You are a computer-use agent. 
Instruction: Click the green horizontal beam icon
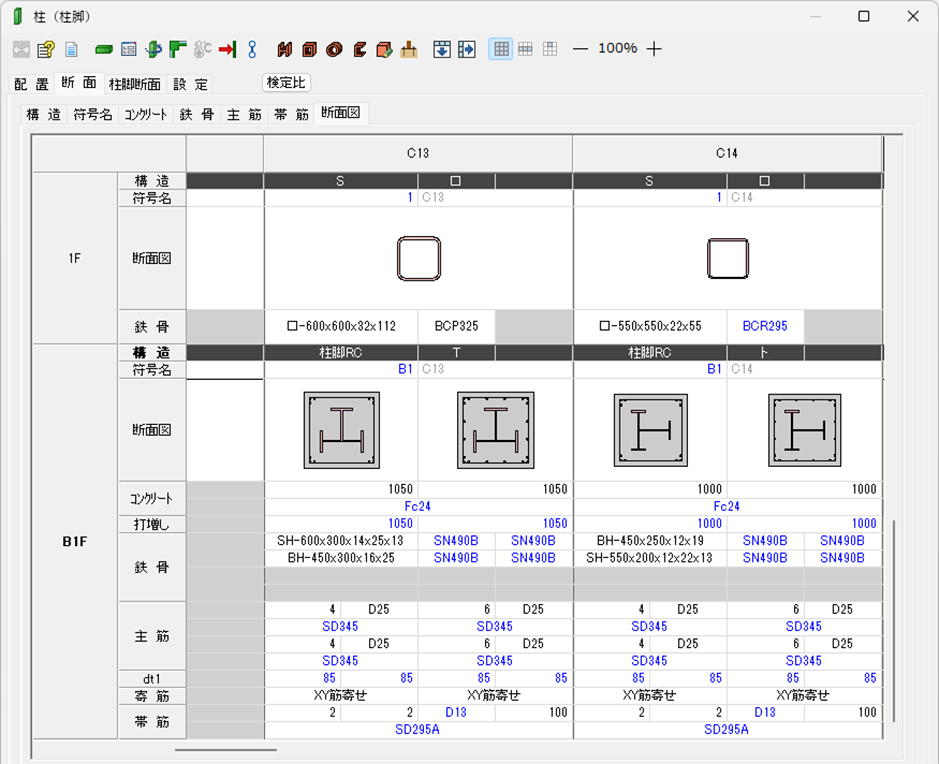click(103, 49)
